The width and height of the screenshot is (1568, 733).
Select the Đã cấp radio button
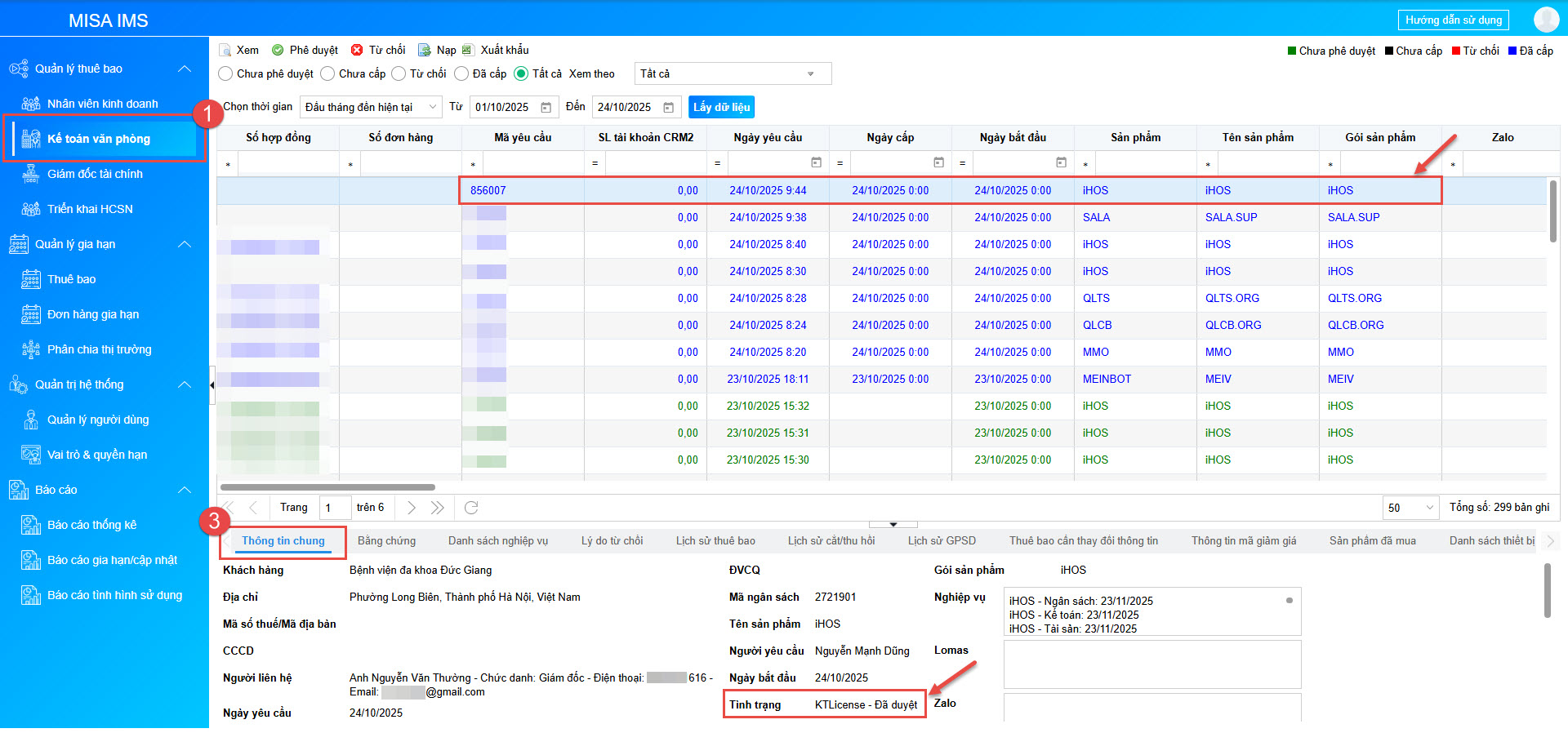pos(461,73)
